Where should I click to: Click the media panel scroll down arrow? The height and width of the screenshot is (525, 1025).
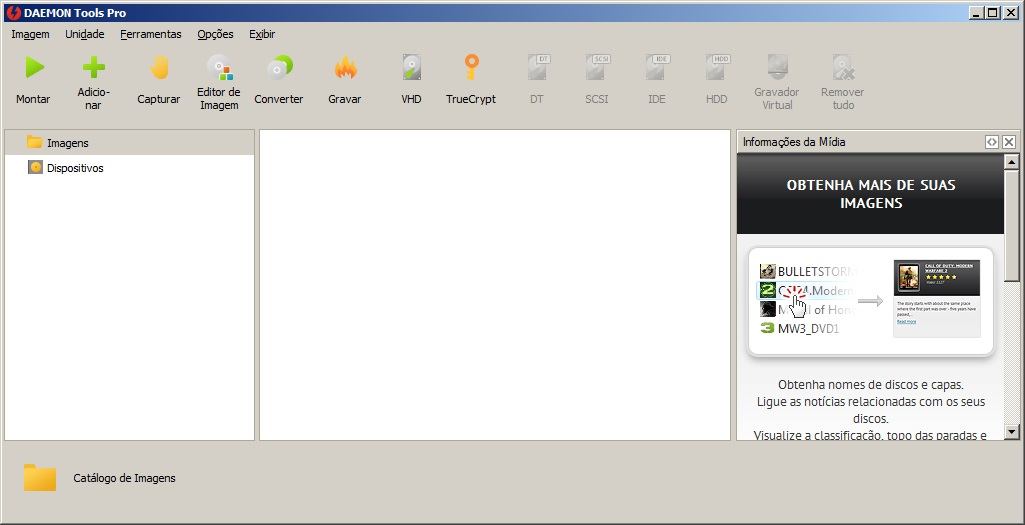point(1012,432)
